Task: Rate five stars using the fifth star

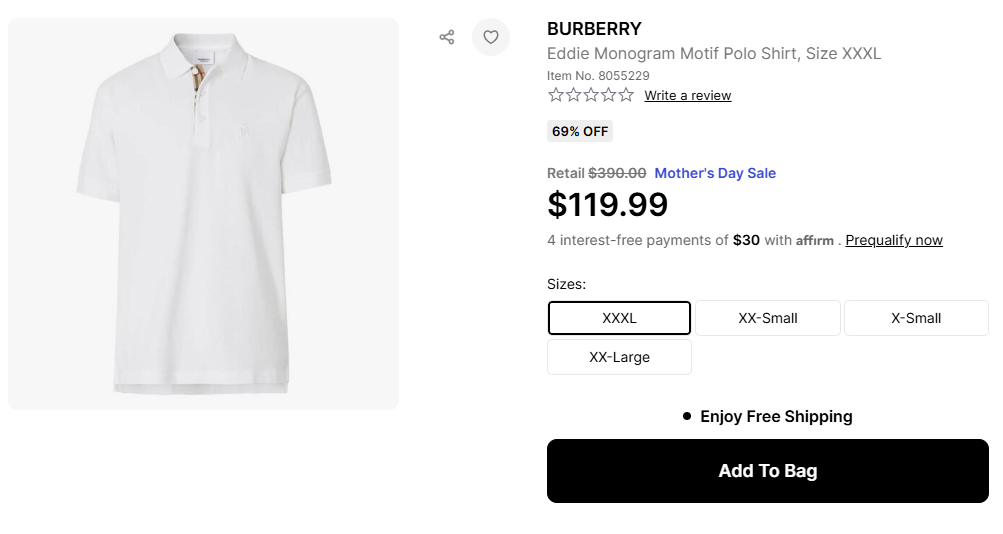Action: pyautogui.click(x=626, y=95)
